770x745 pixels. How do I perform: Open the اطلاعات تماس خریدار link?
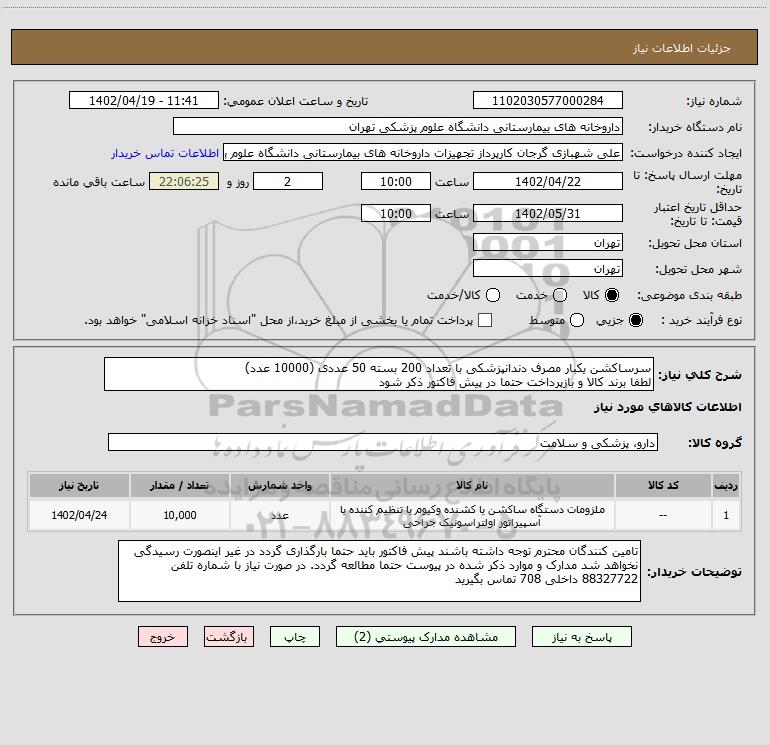[165, 153]
